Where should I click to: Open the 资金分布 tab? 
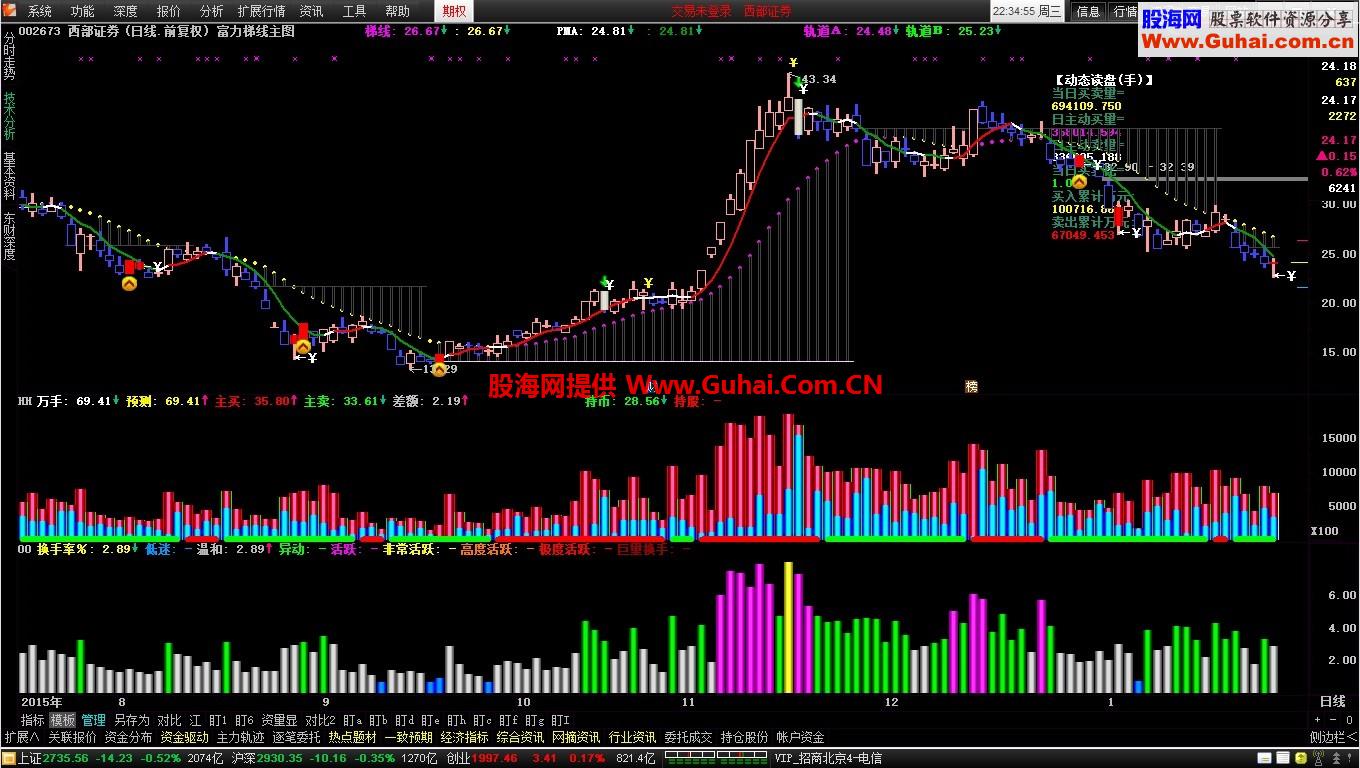[x=128, y=738]
